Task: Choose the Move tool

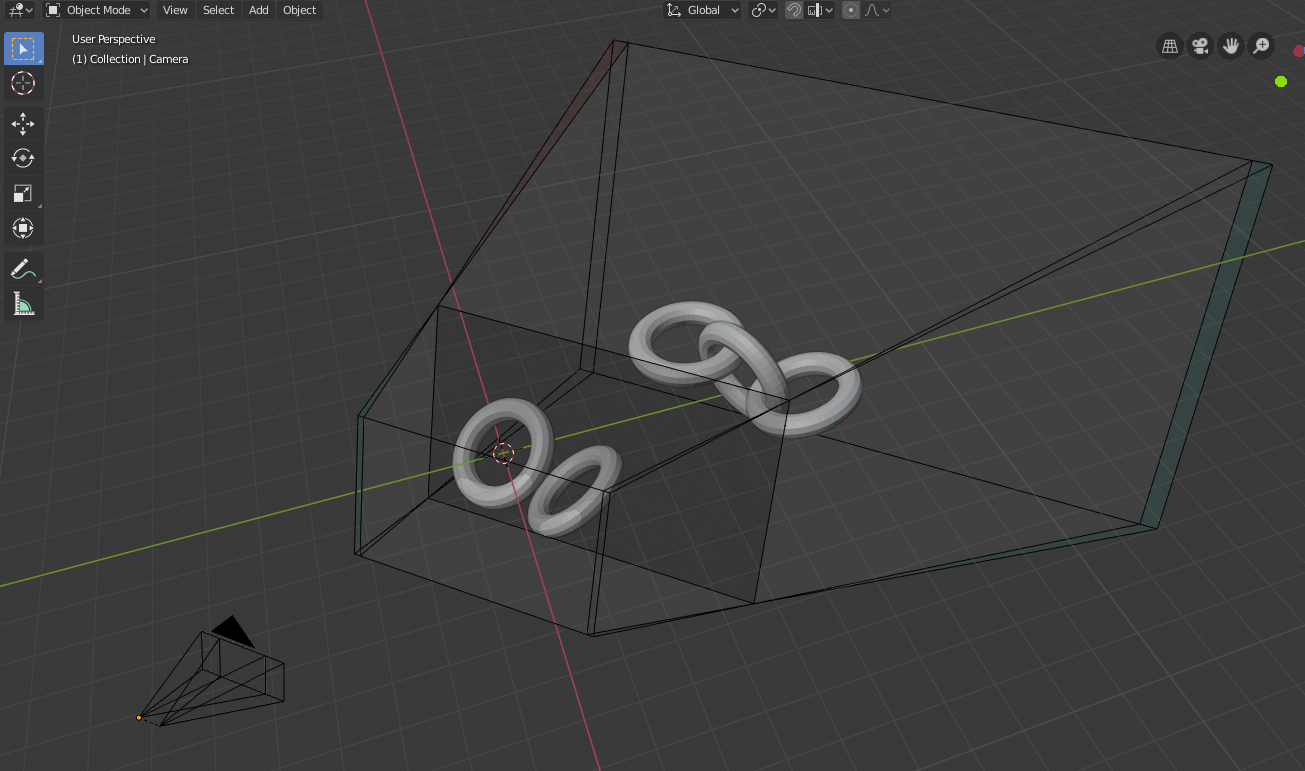Action: tap(23, 124)
